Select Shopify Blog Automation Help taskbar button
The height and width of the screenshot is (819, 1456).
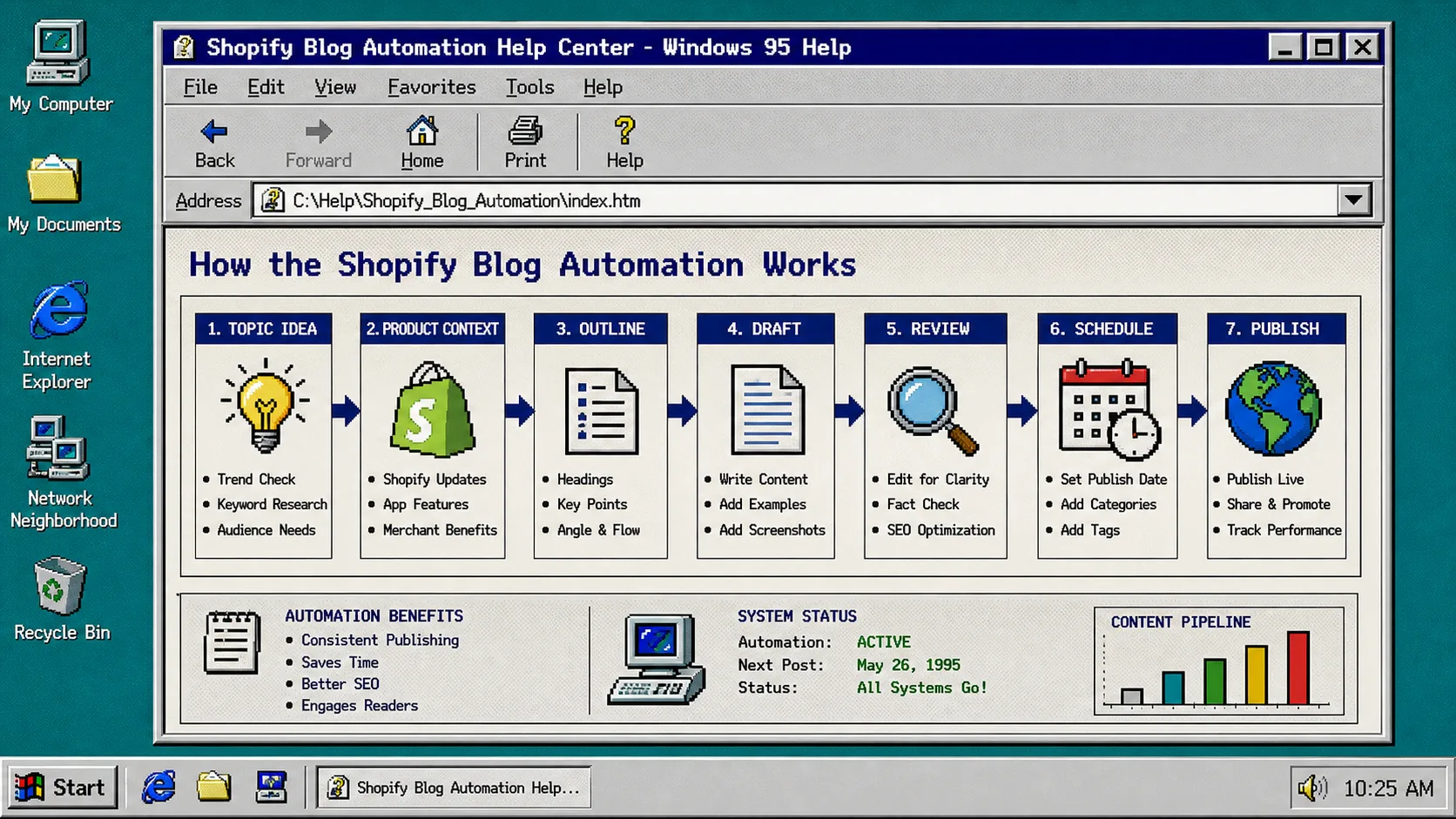[x=454, y=788]
